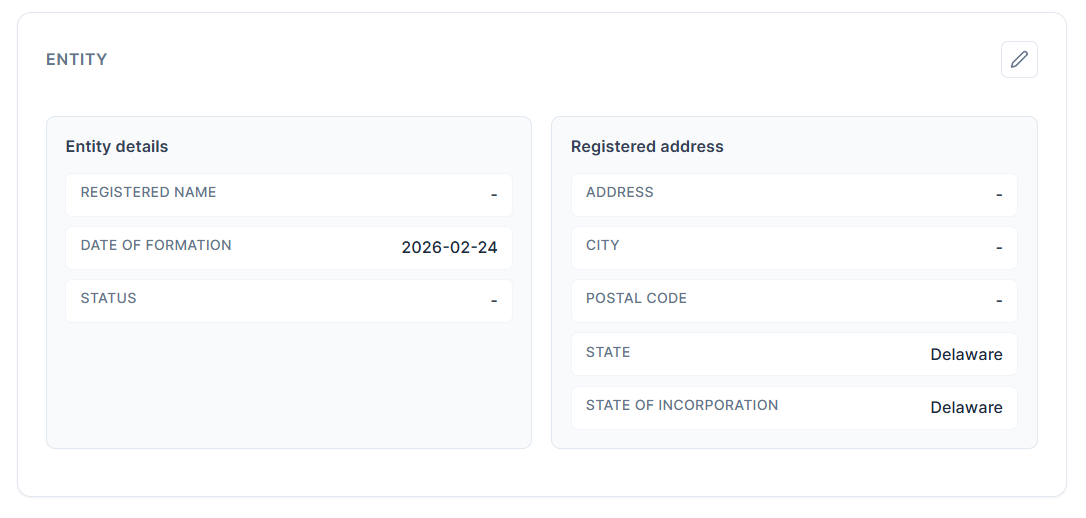The width and height of the screenshot is (1086, 518).
Task: Click the dash value in the Postal Code row
Action: (999, 301)
